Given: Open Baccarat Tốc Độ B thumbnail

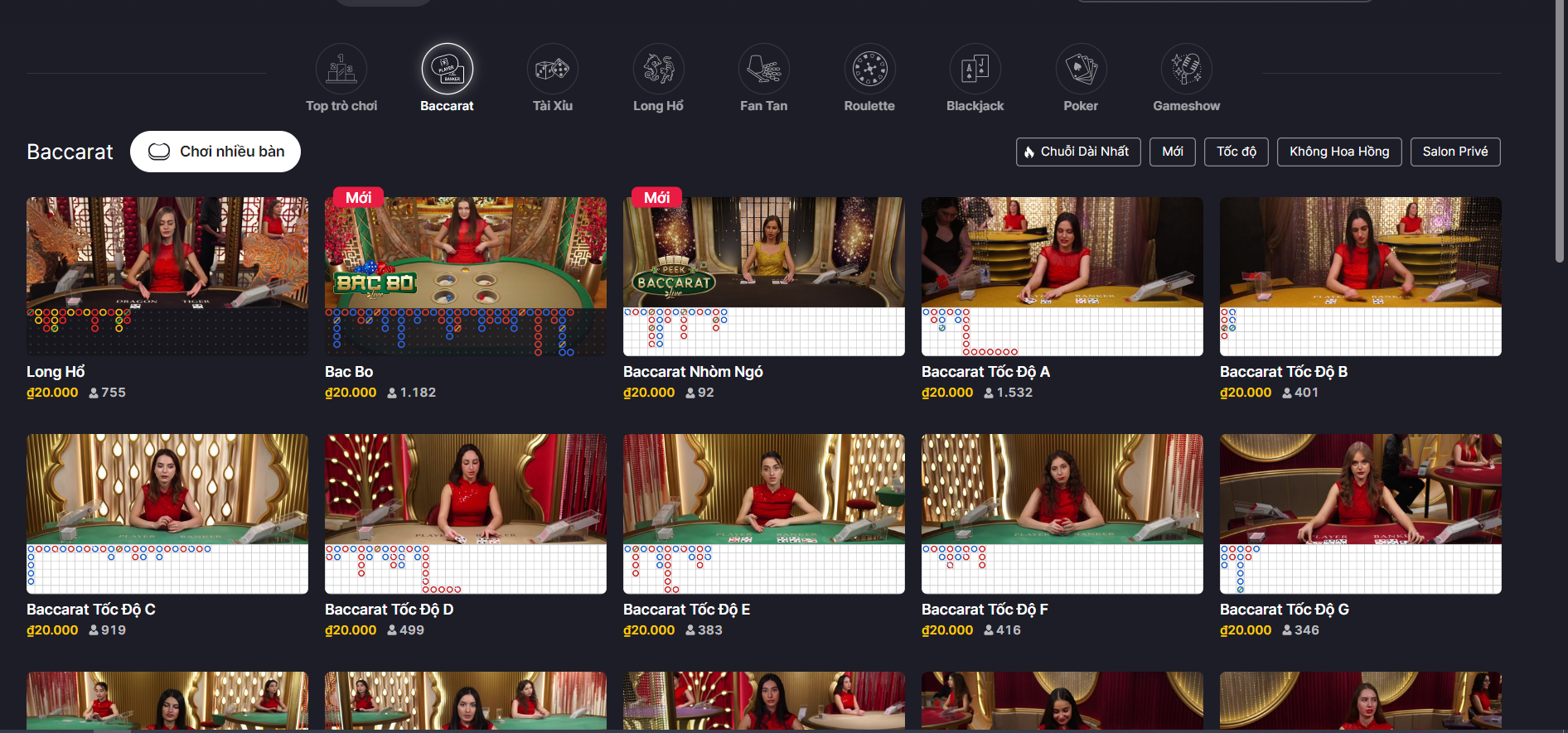Looking at the screenshot, I should tap(1361, 277).
